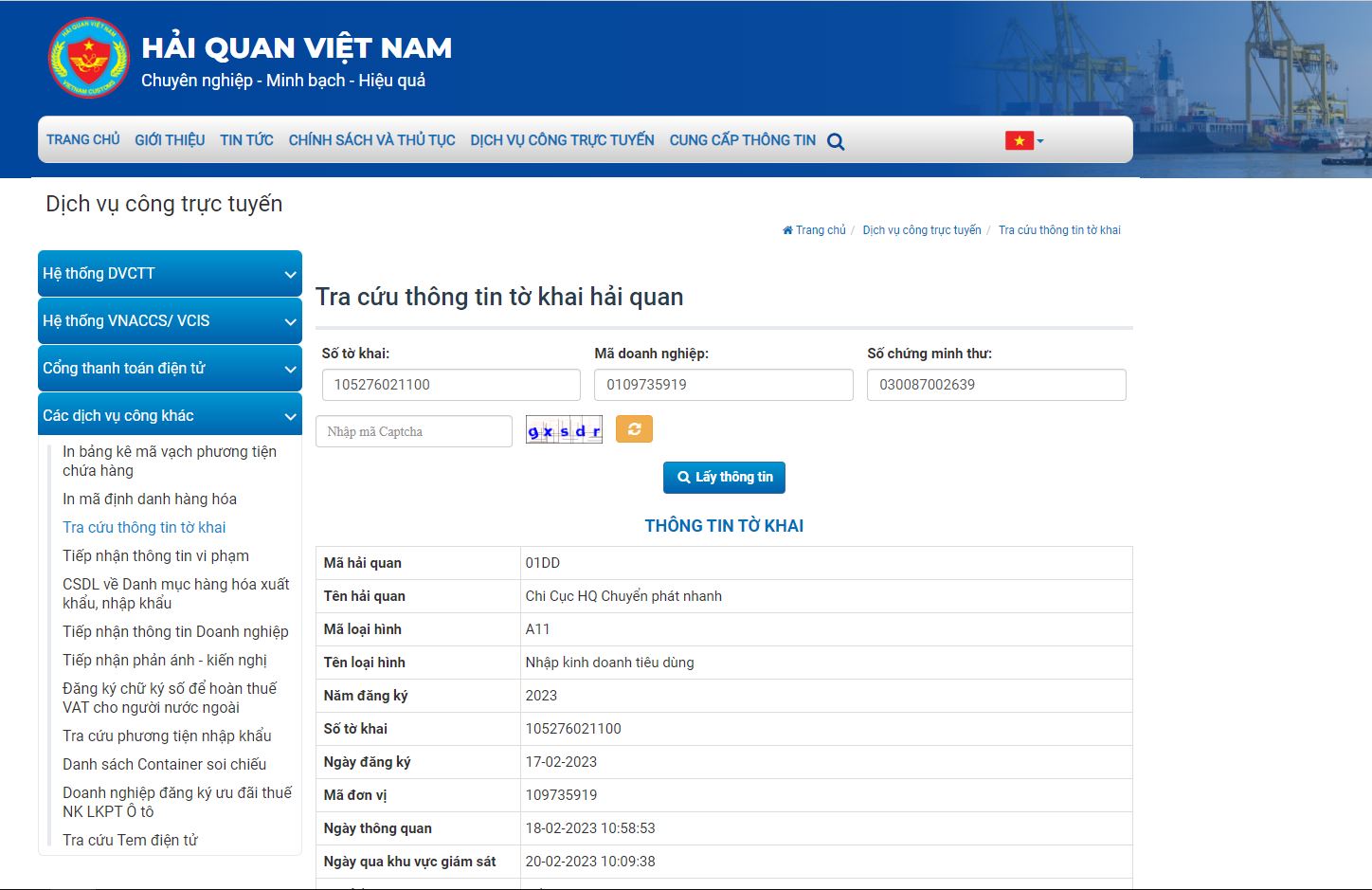Open DỊCH VỤ CÔNG TRỰC TUYẾN menu
The image size is (1372, 890).
point(562,139)
